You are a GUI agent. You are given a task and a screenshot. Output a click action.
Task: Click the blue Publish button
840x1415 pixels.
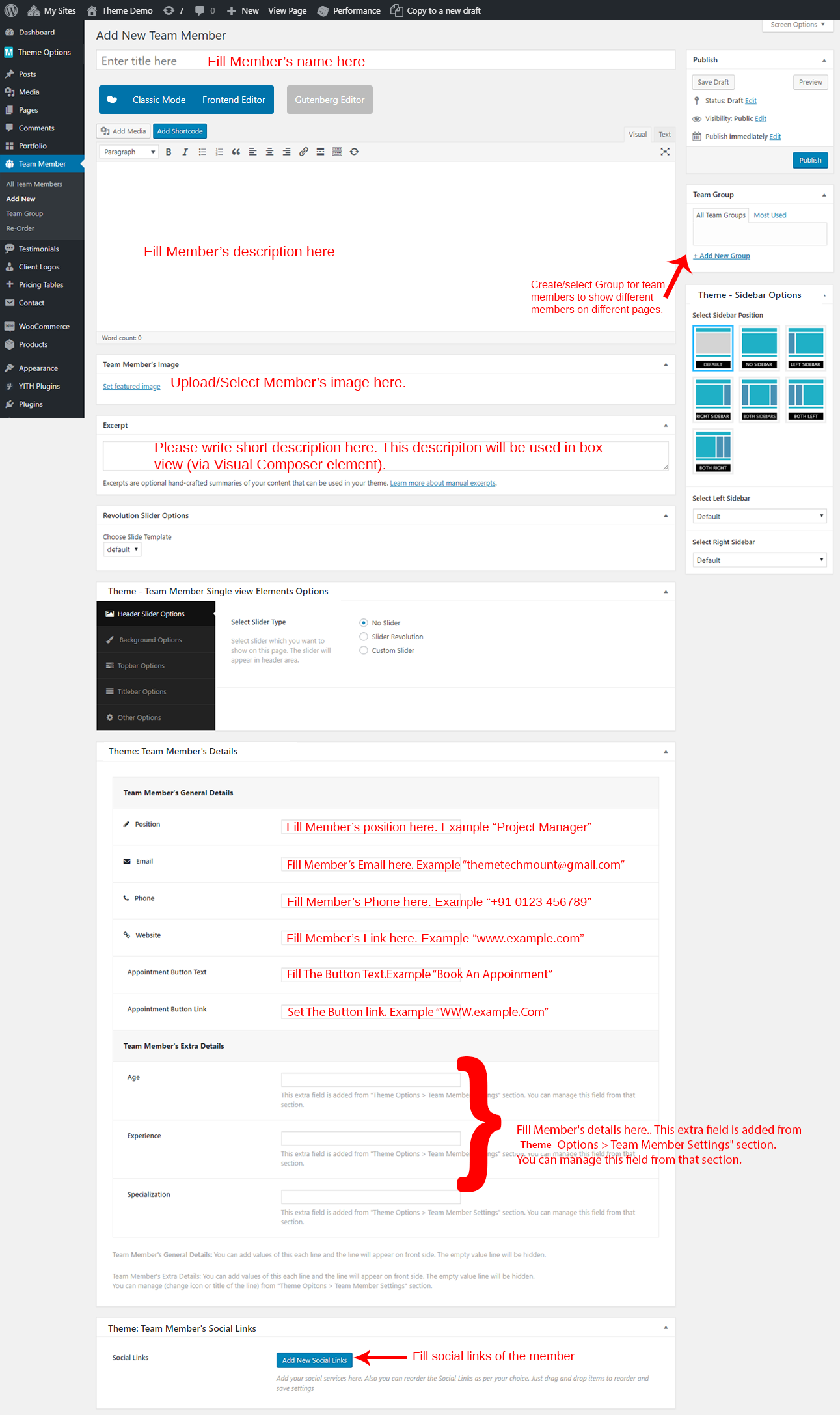[809, 160]
